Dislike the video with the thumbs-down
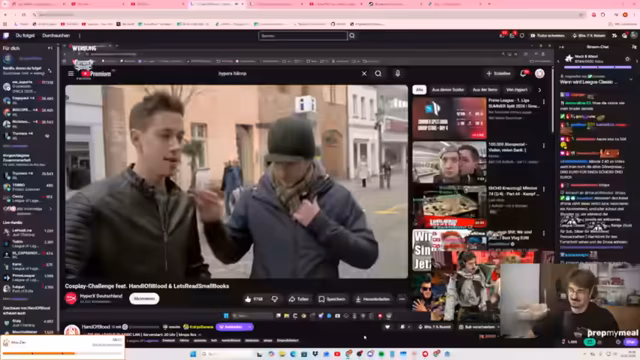Image resolution: width=640 pixels, height=360 pixels. (275, 299)
